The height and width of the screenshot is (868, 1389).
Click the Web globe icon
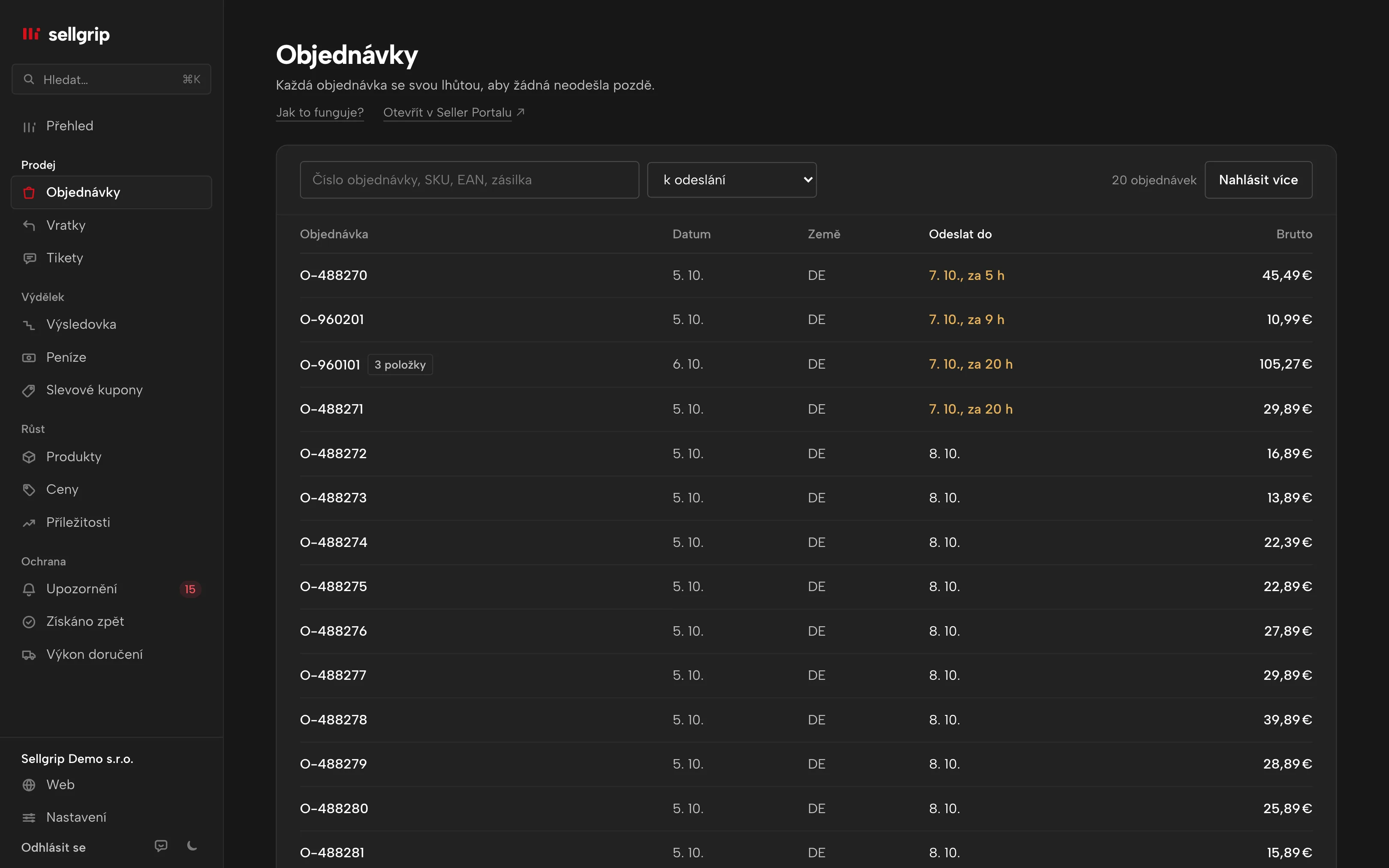[x=29, y=785]
